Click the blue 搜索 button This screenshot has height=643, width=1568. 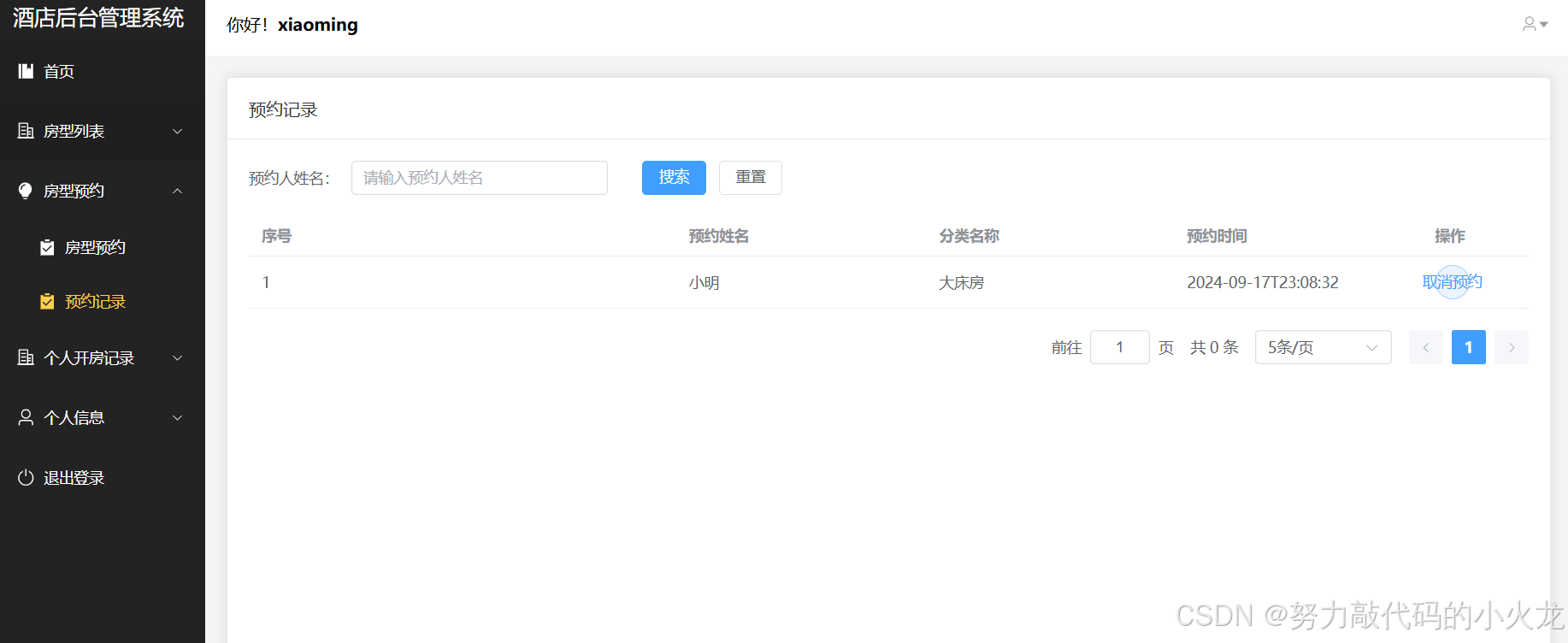pos(674,177)
